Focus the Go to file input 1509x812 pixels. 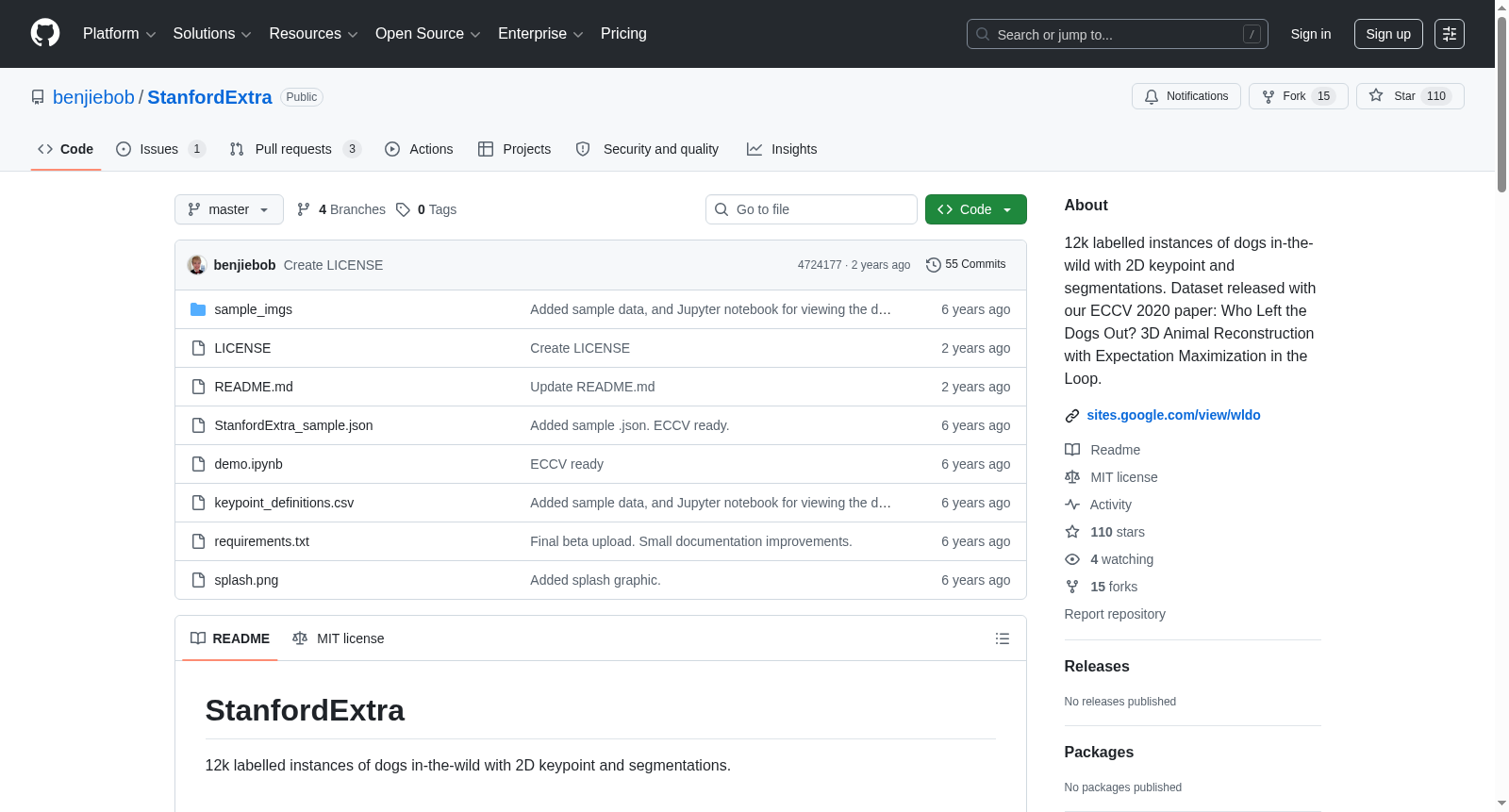point(811,209)
